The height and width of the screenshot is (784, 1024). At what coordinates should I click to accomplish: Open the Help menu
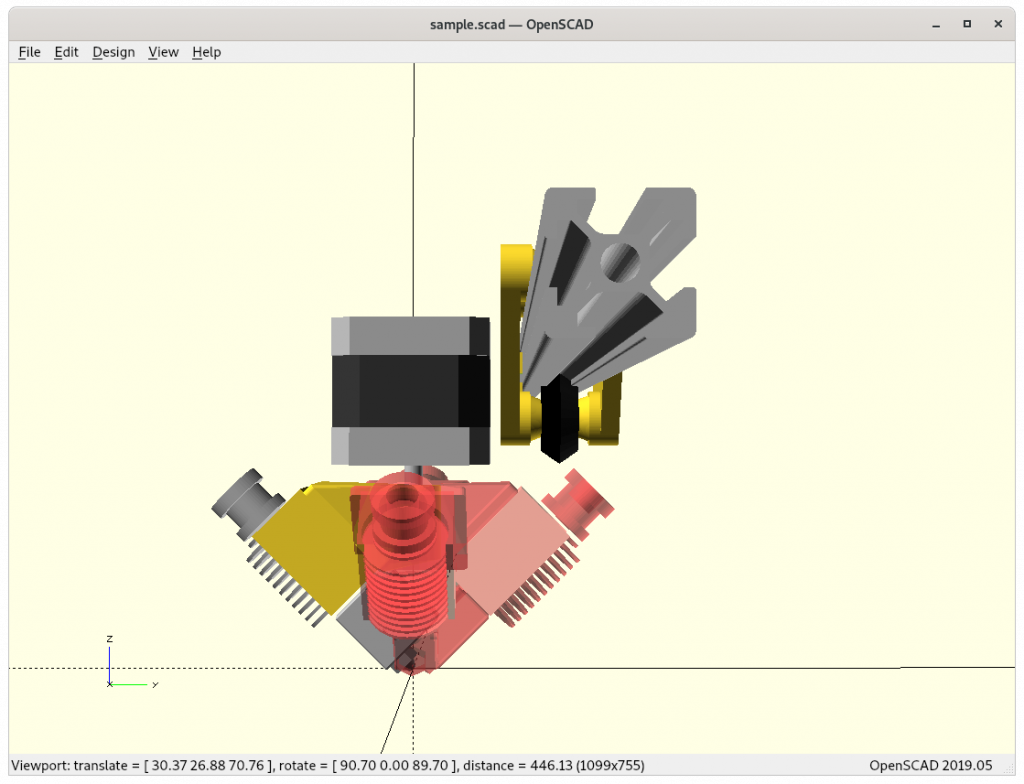(206, 52)
